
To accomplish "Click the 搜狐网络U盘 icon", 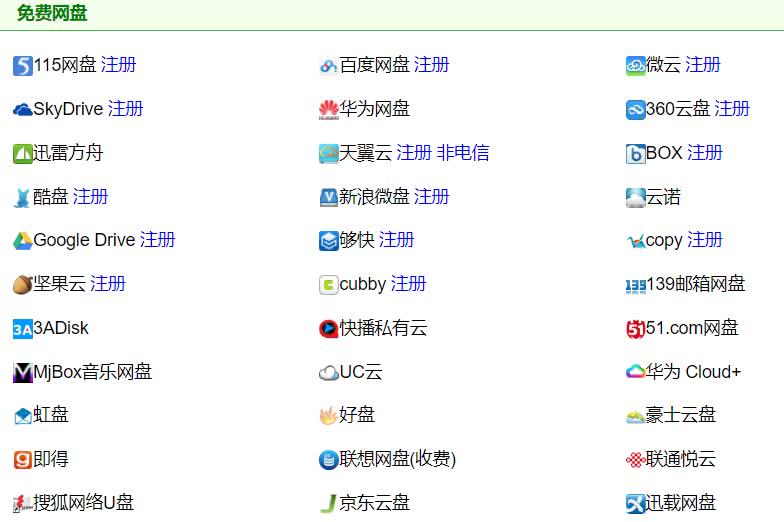I will [x=22, y=504].
